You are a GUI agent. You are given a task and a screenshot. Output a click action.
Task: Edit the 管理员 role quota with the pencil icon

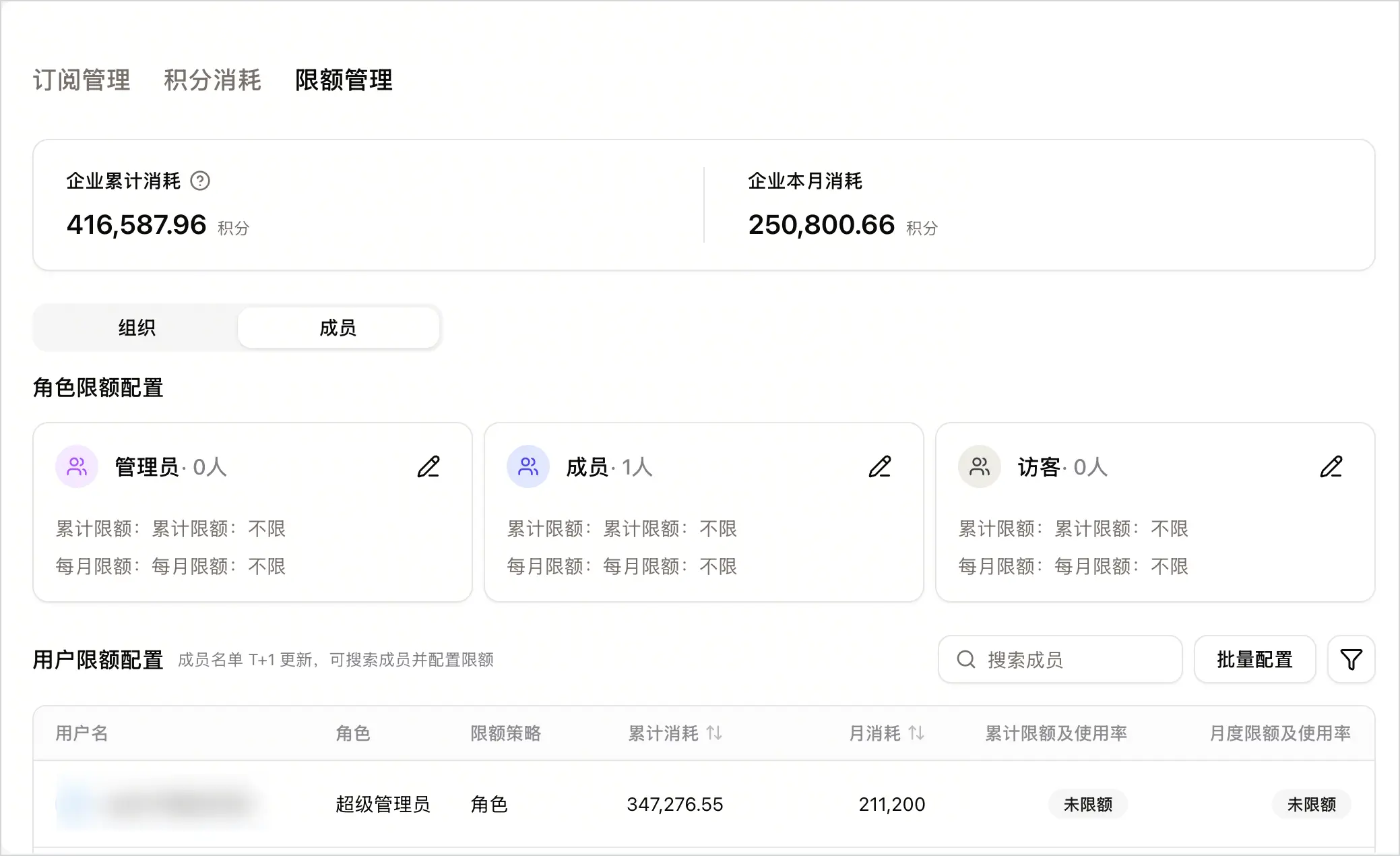pyautogui.click(x=428, y=466)
